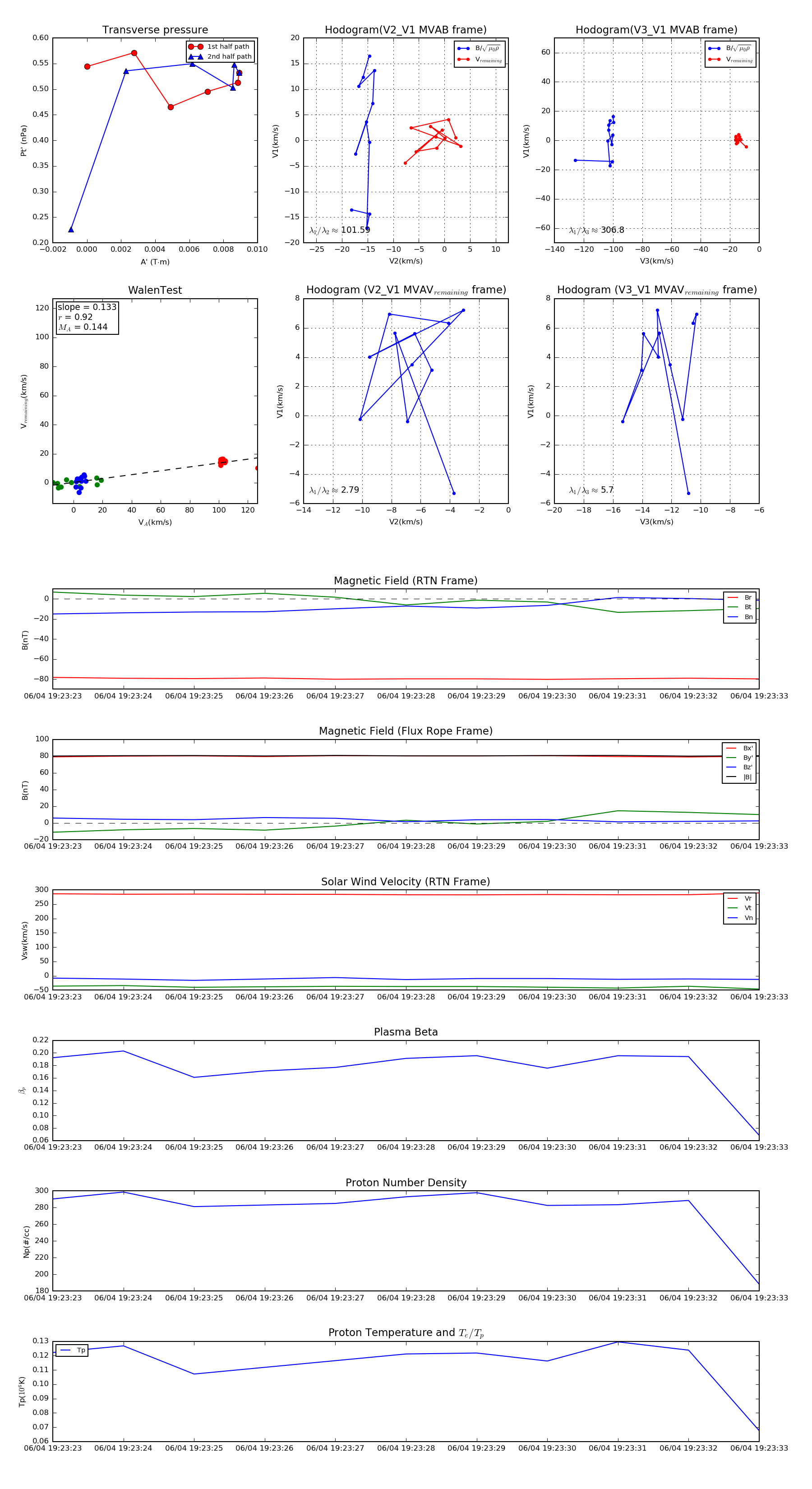This screenshot has width=812, height=1489.
Task: Select the 'Hodogram(V2_V1 MVAB frame)' title
Action: coord(406,30)
